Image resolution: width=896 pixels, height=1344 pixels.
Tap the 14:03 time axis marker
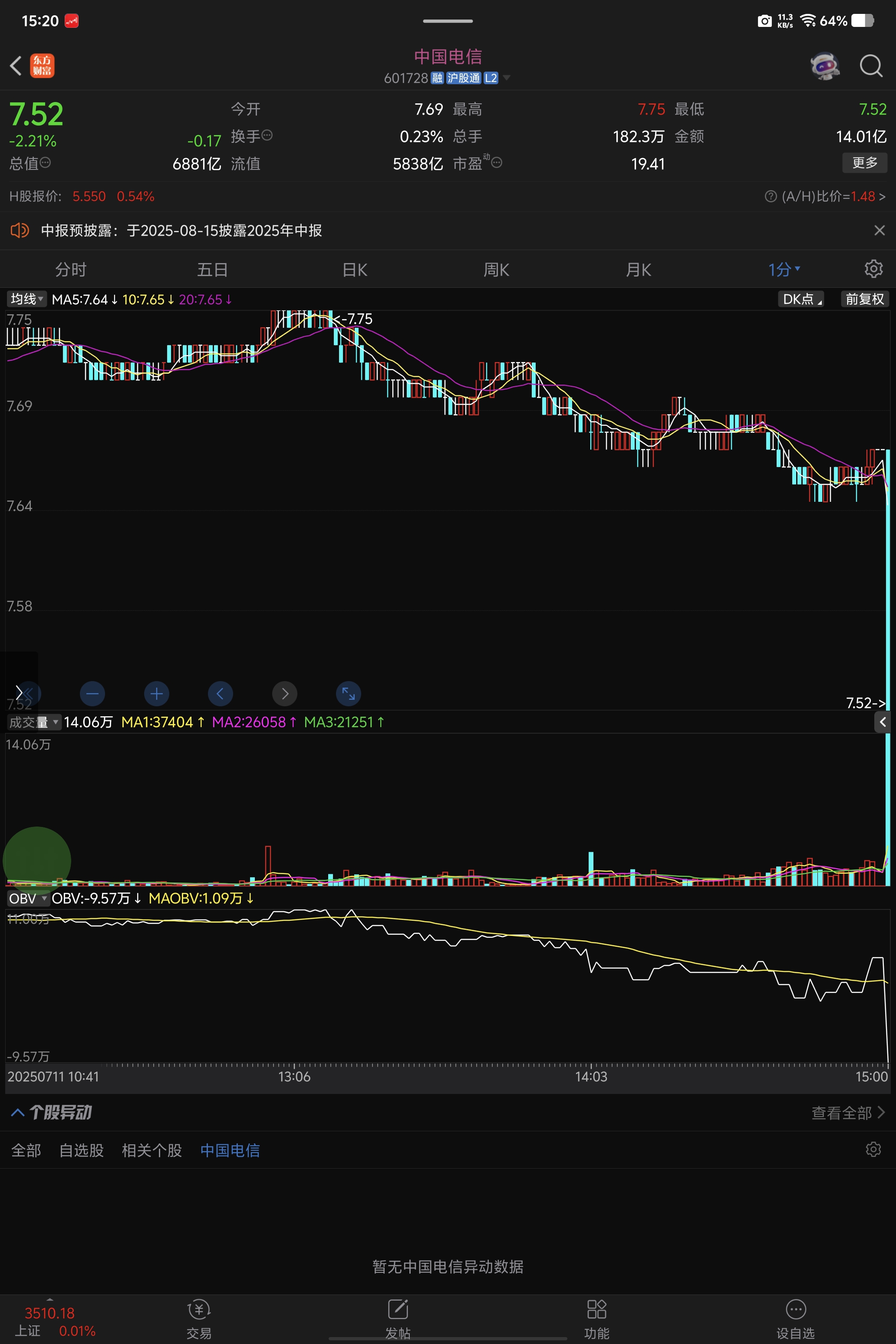click(591, 1077)
